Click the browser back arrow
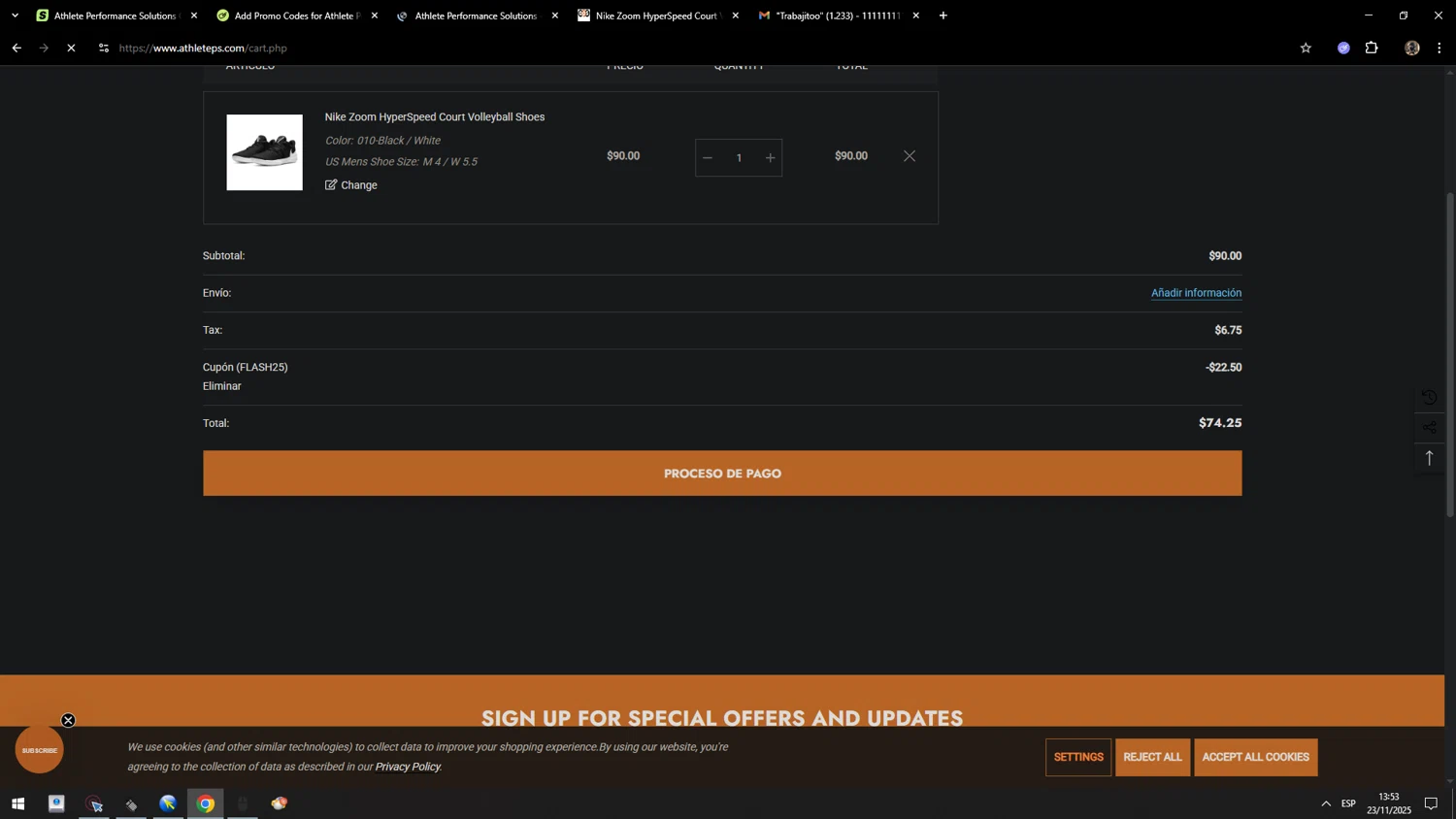 [17, 48]
